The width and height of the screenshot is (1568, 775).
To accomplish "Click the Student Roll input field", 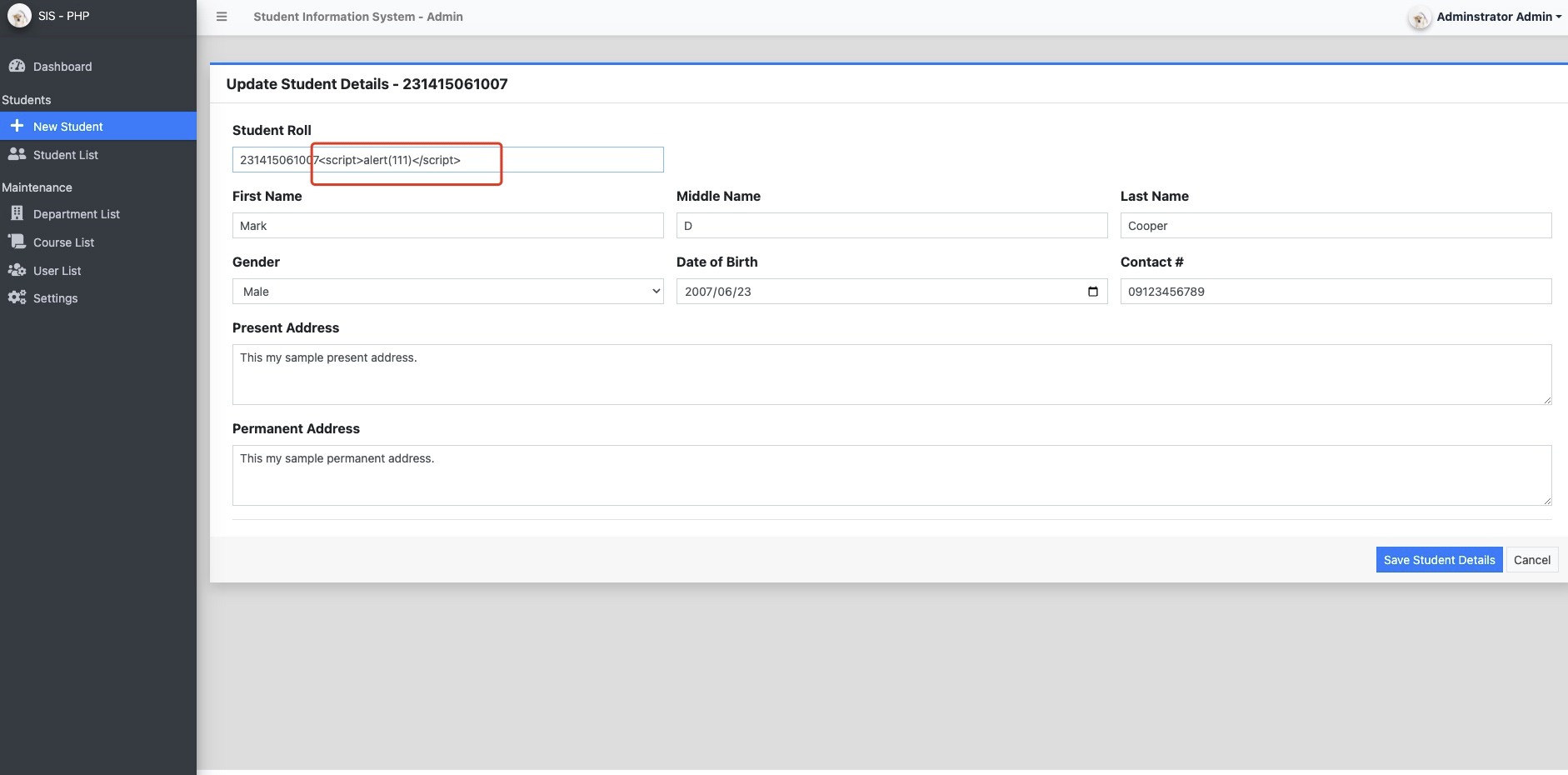I will 448,160.
